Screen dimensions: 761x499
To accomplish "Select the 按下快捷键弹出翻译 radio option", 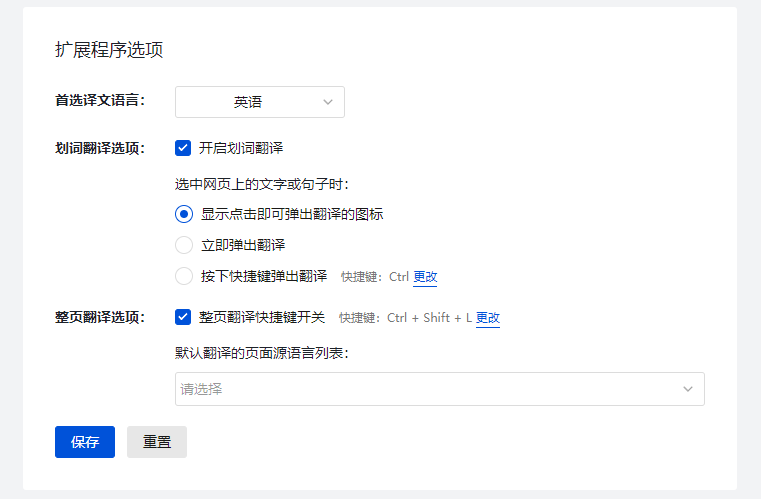I will pos(184,276).
